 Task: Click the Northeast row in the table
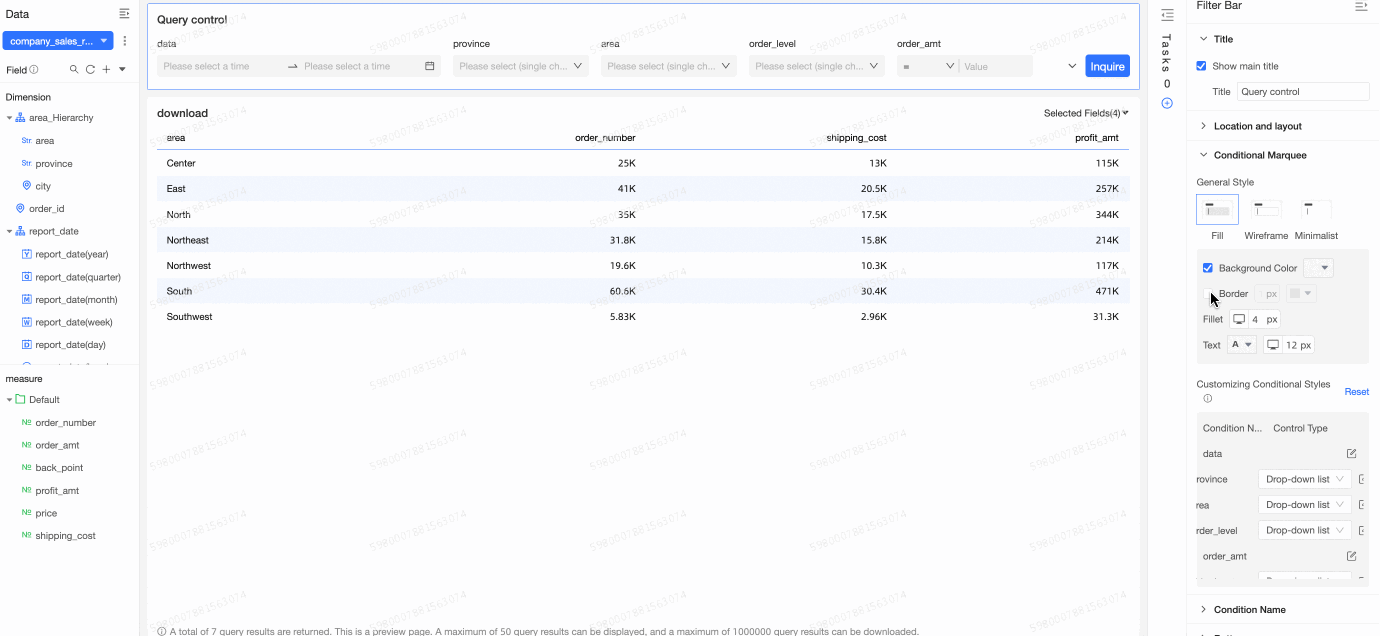tap(643, 240)
